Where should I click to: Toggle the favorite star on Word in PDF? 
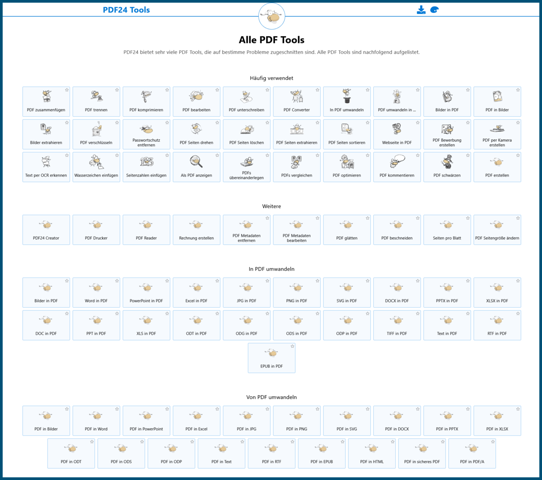pos(117,281)
